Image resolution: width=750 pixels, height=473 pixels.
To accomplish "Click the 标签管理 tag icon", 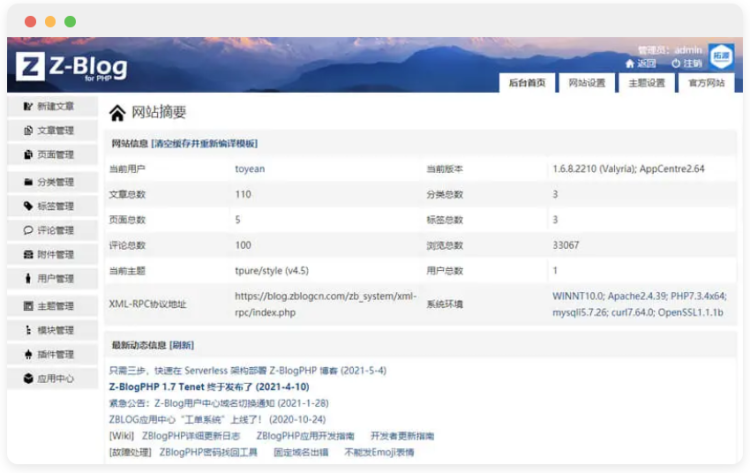I will [28, 206].
